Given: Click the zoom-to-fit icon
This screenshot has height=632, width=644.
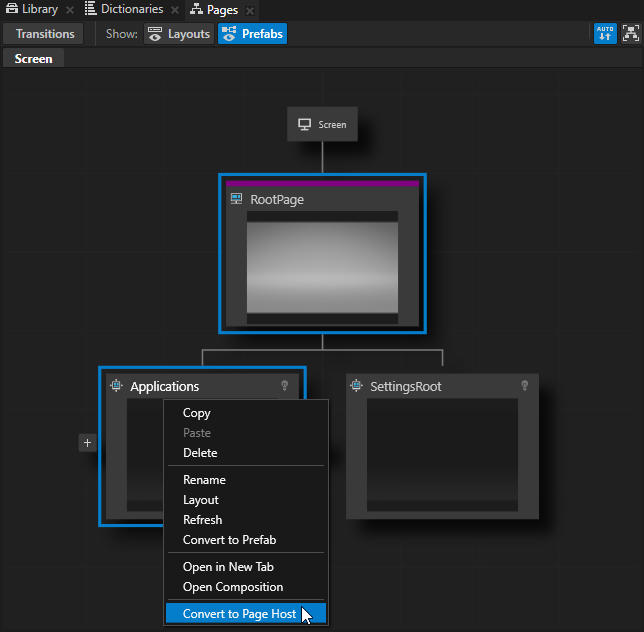Looking at the screenshot, I should pos(630,33).
